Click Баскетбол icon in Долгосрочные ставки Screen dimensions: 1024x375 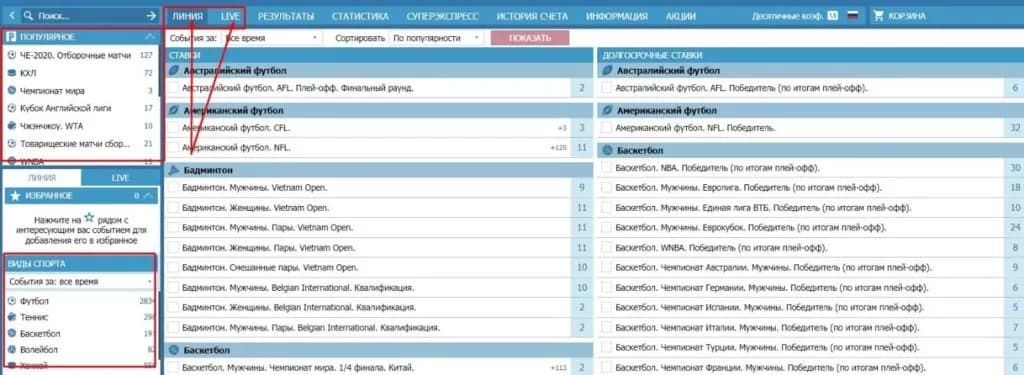[x=607, y=151]
